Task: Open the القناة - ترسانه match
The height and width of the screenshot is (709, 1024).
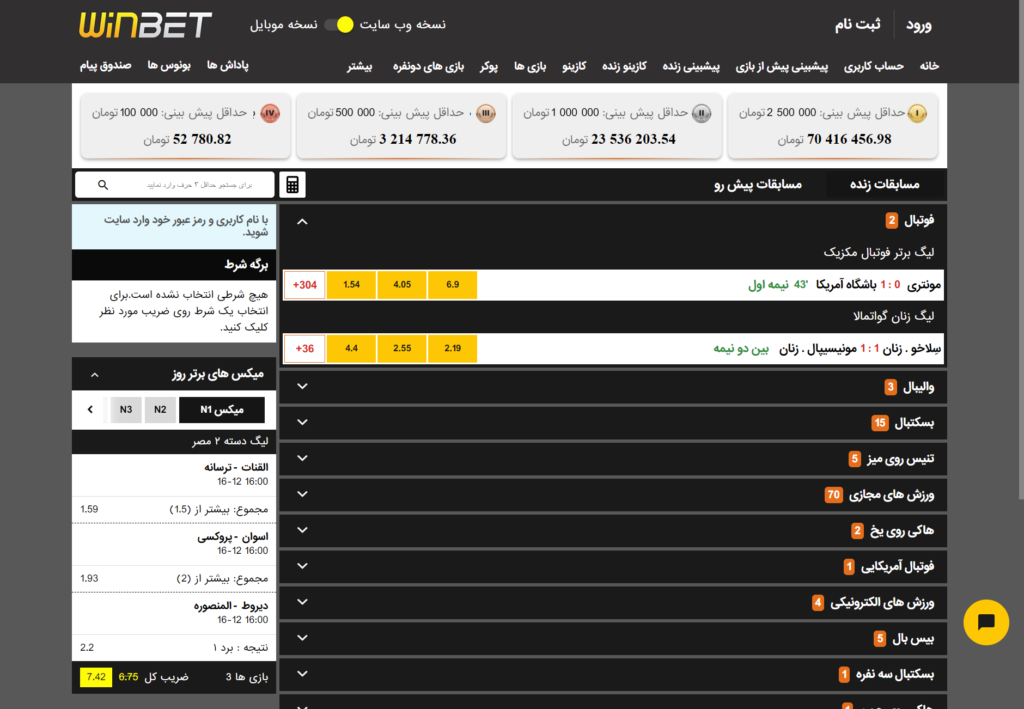Action: [236, 467]
